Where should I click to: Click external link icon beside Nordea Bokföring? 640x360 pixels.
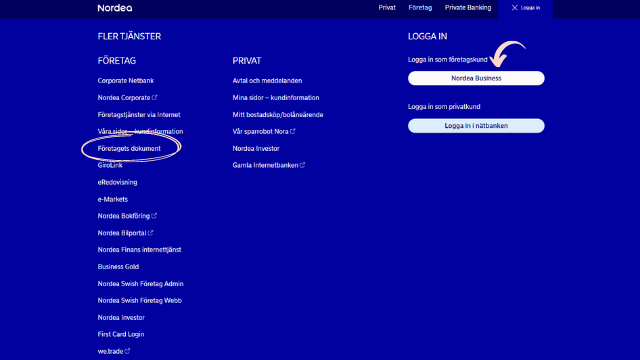[154, 216]
